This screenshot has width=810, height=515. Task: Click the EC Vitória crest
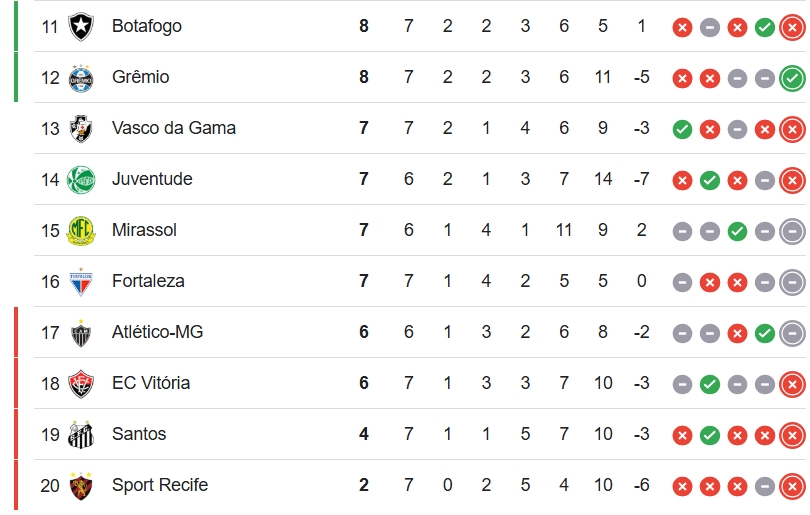click(x=81, y=384)
